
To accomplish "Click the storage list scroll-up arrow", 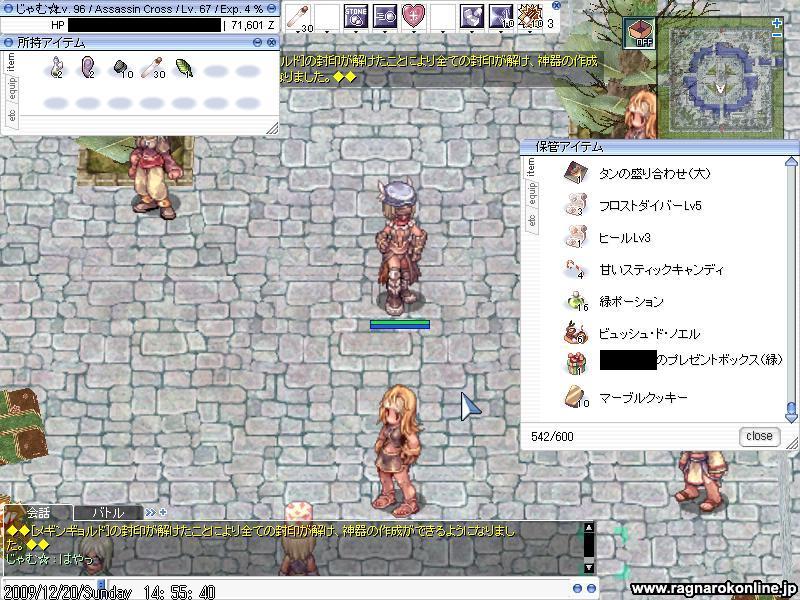I will point(791,162).
